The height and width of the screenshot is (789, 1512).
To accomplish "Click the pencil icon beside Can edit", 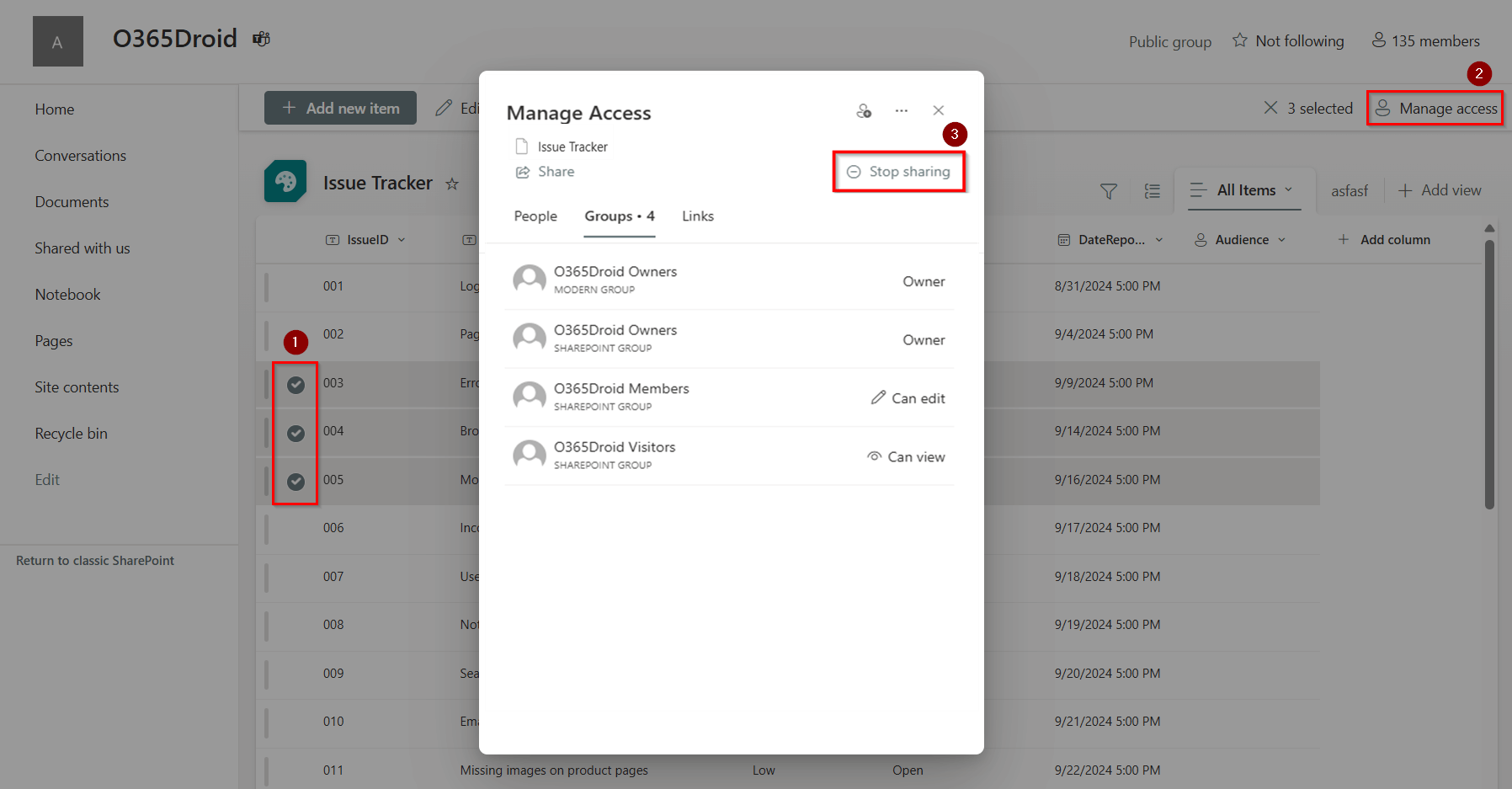I will [879, 397].
